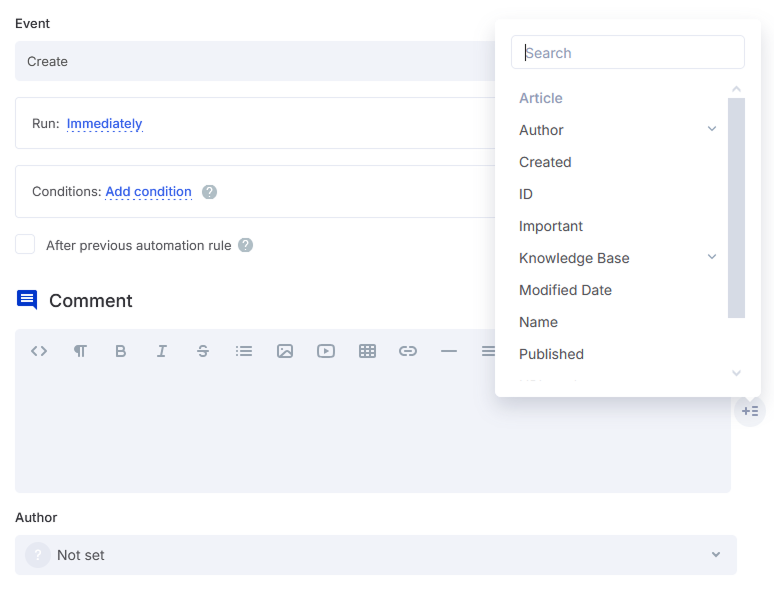This screenshot has width=774, height=603.
Task: Expand the Author submenu in variable list
Action: tap(712, 129)
